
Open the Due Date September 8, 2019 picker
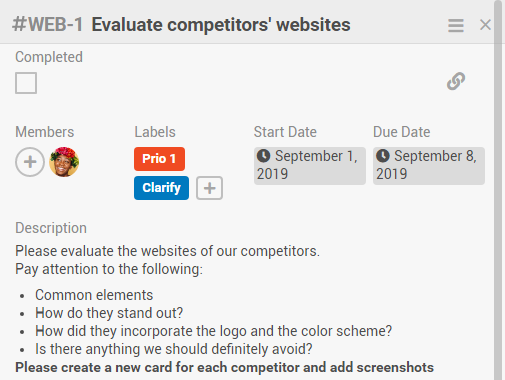coord(429,166)
